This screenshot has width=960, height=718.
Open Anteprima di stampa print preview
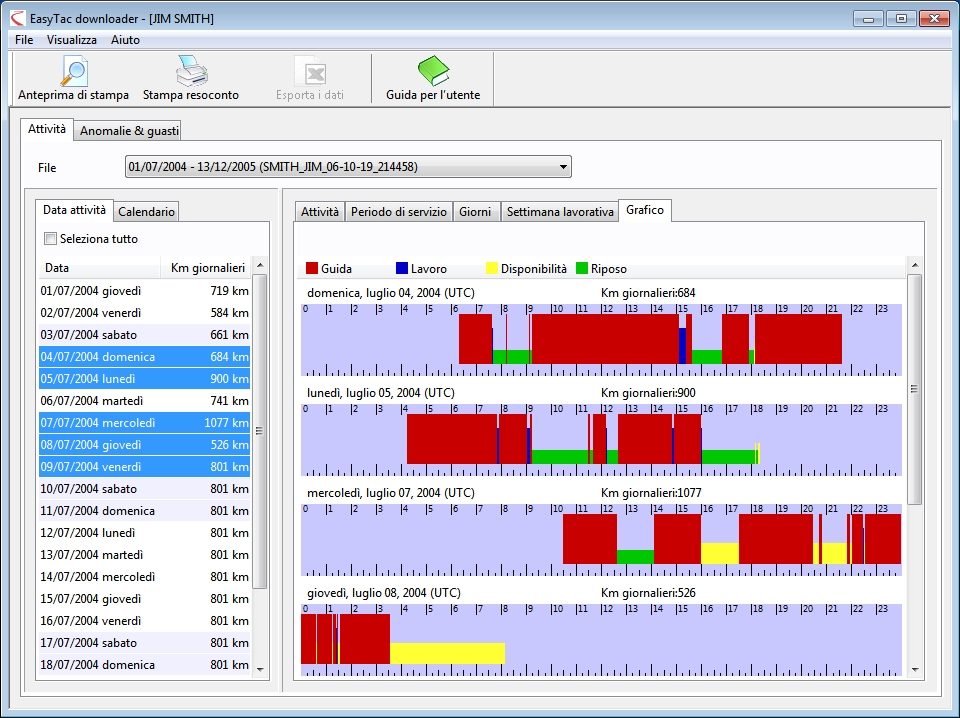click(73, 78)
